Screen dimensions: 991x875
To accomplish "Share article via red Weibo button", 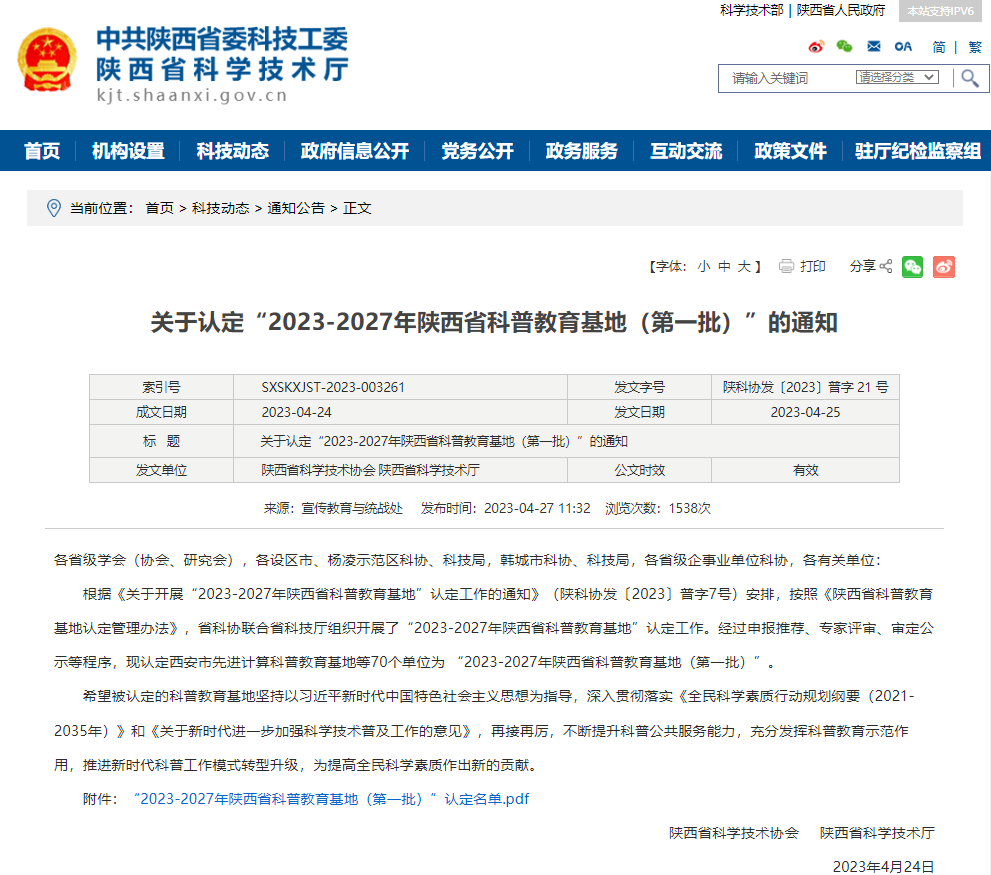I will [943, 266].
